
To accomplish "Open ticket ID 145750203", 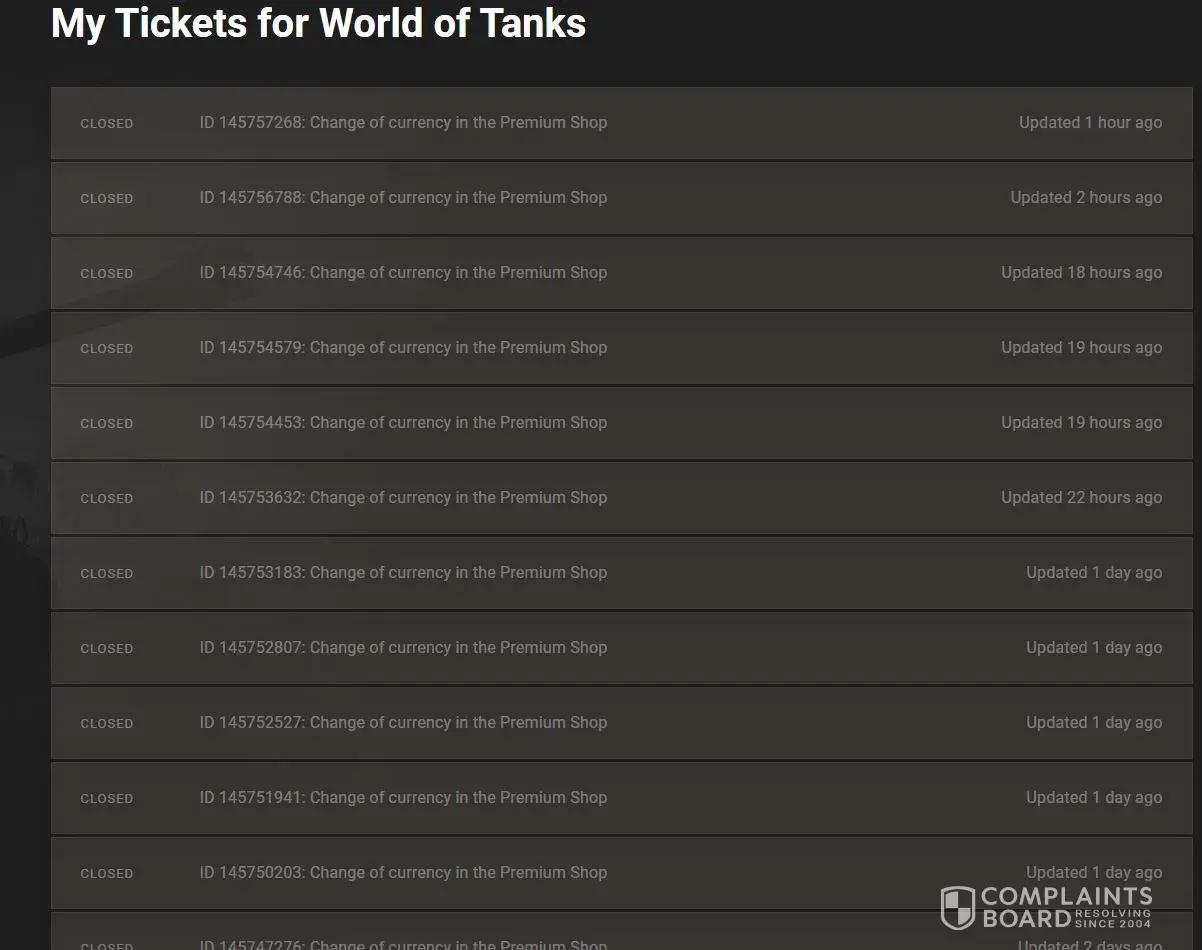I will (403, 873).
